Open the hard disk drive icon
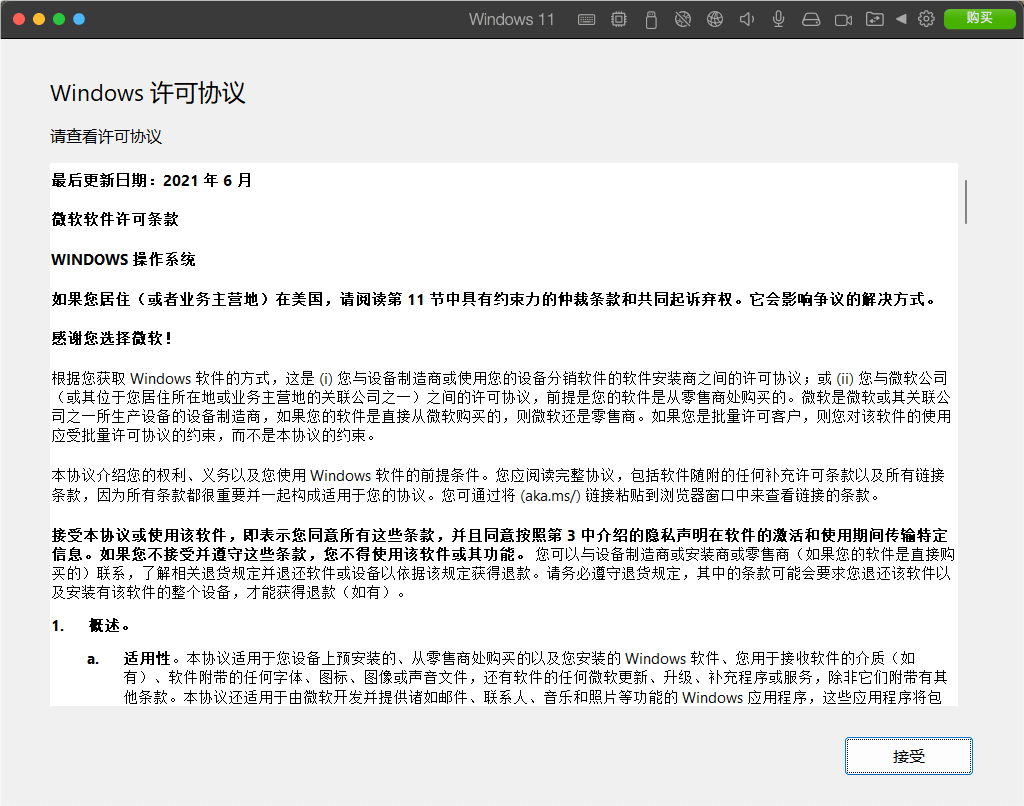This screenshot has width=1024, height=806. pos(811,19)
